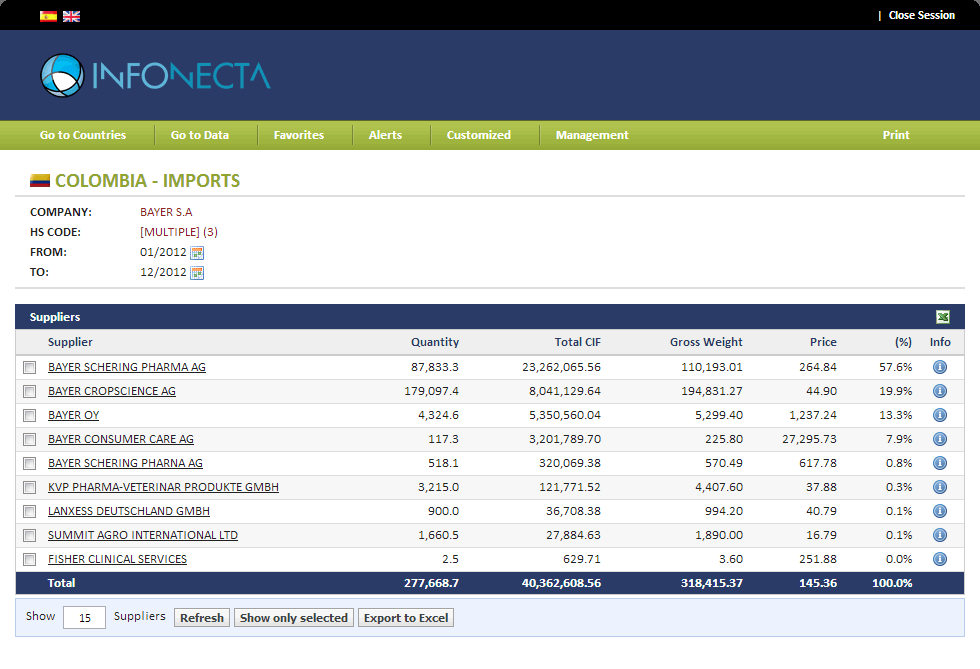Screen dimensions: 980x669
Task: Open the FROM date calendar picker
Action: pos(197,253)
